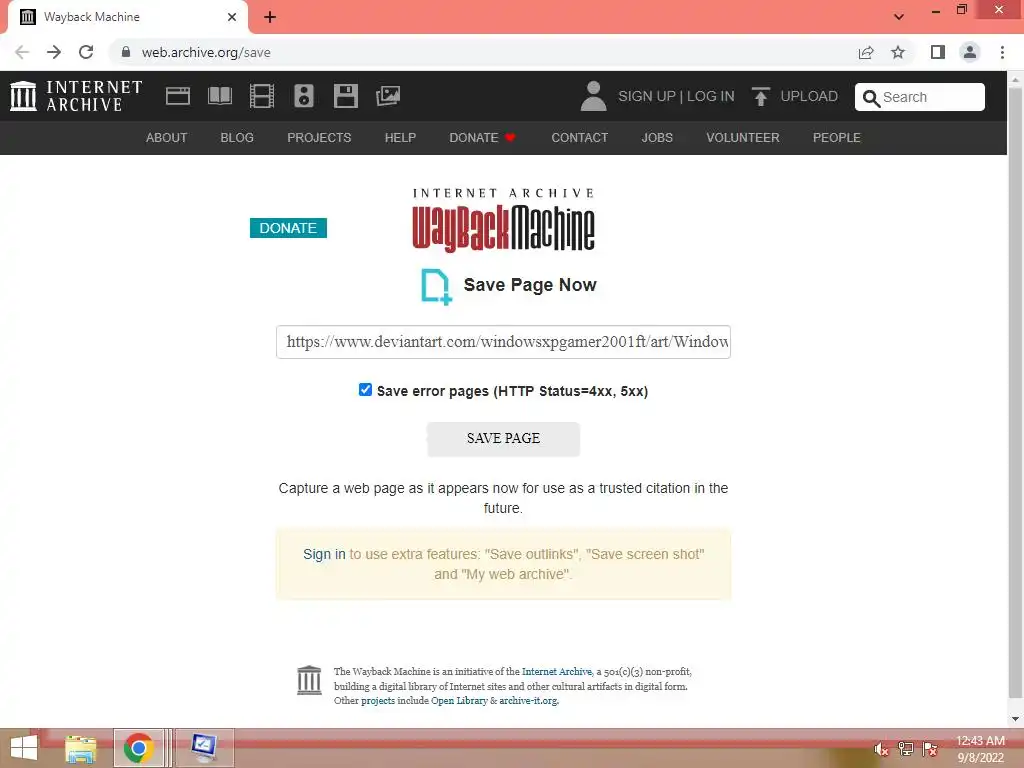
Task: Click the Wayback Machine logo
Action: (x=503, y=221)
